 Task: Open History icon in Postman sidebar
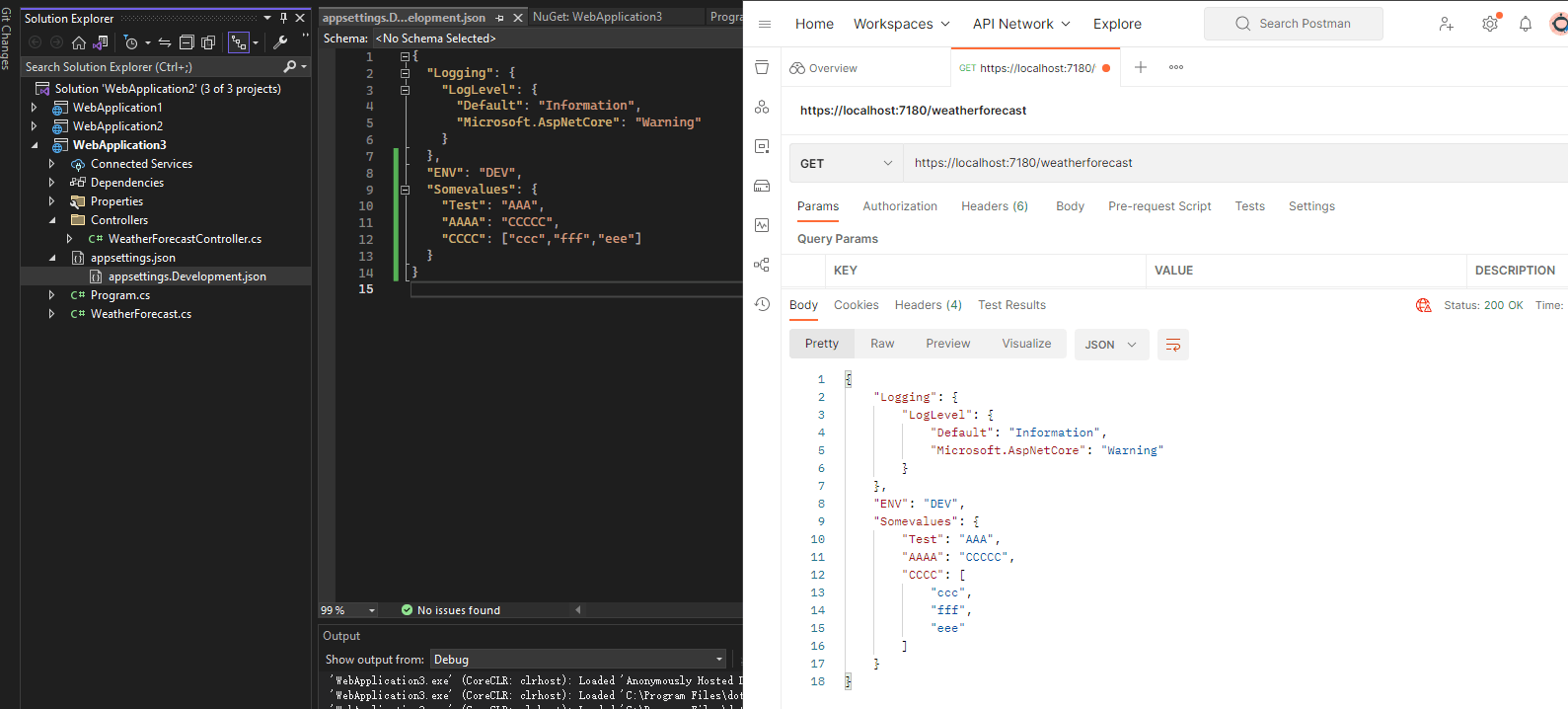pyautogui.click(x=762, y=304)
